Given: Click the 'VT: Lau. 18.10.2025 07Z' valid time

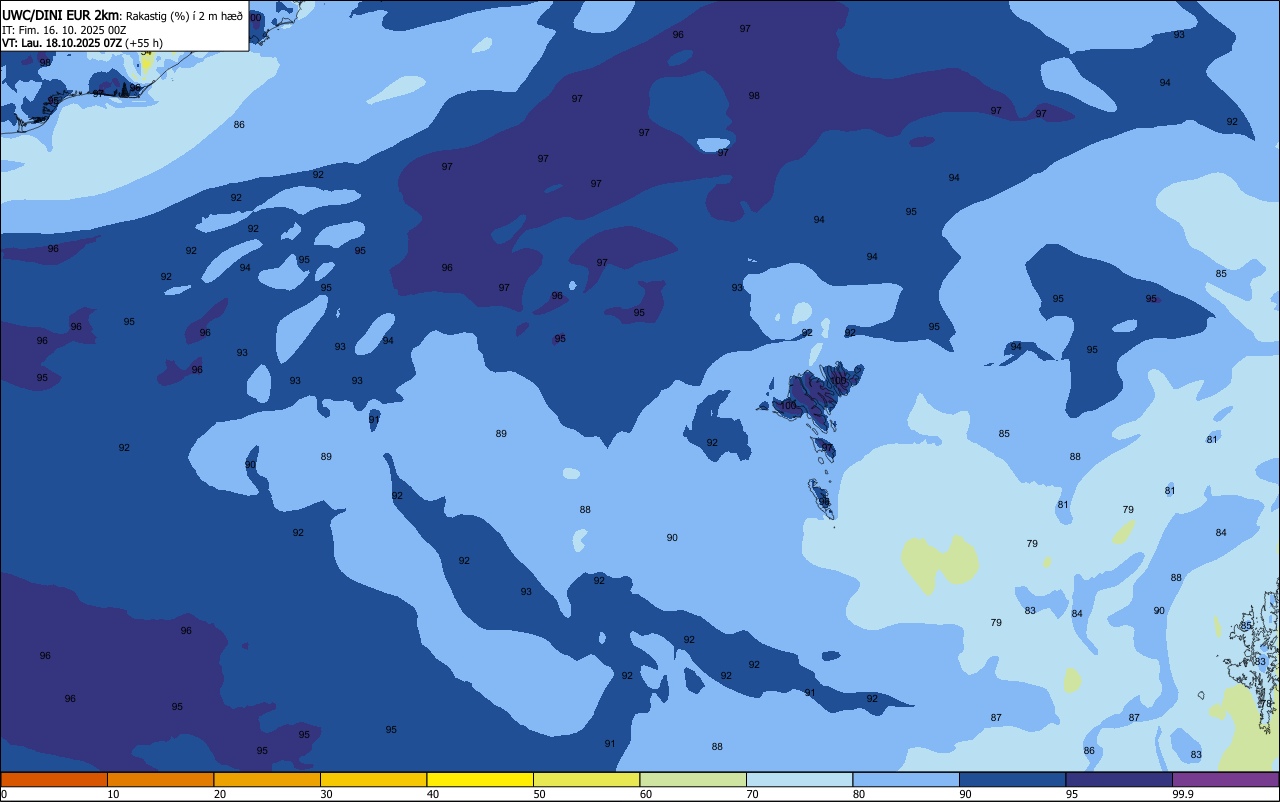Looking at the screenshot, I should (62, 43).
